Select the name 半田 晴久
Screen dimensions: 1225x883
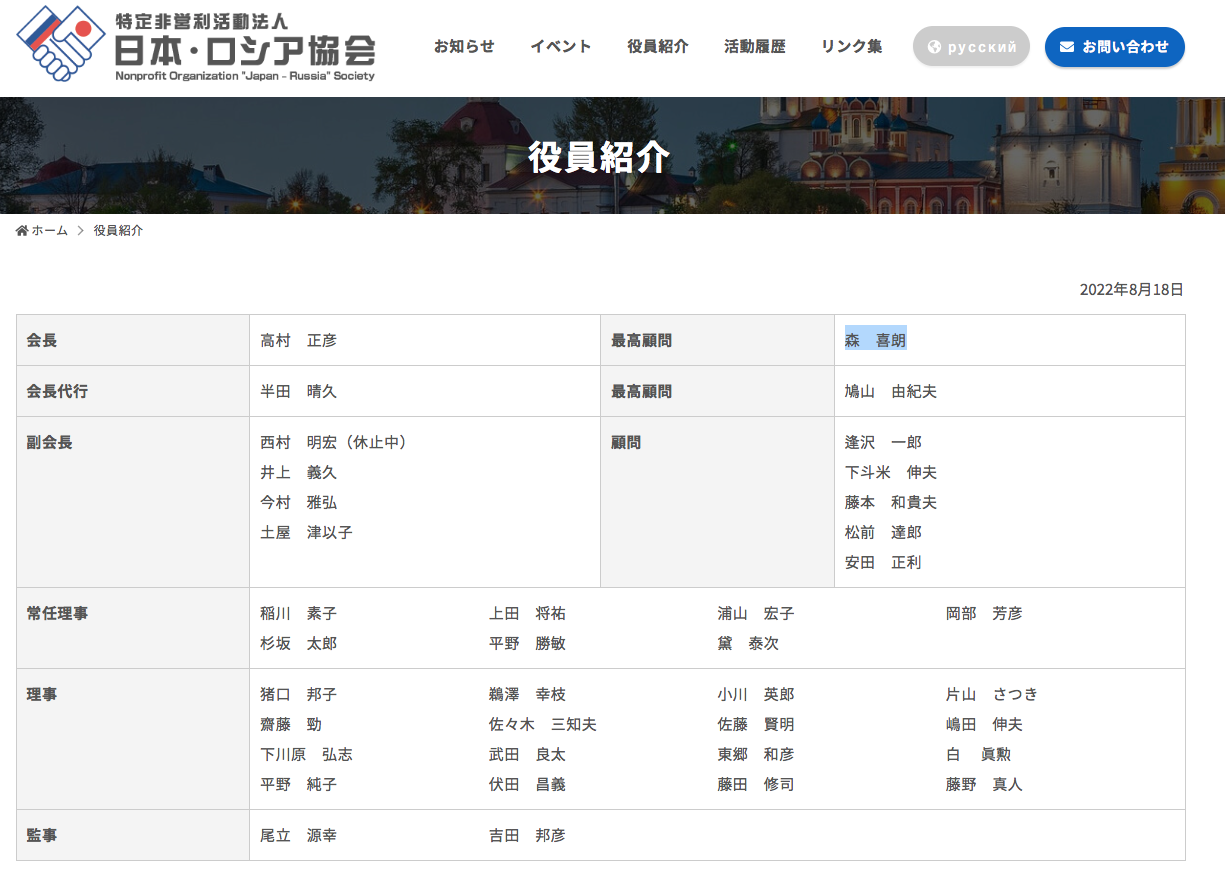point(299,392)
